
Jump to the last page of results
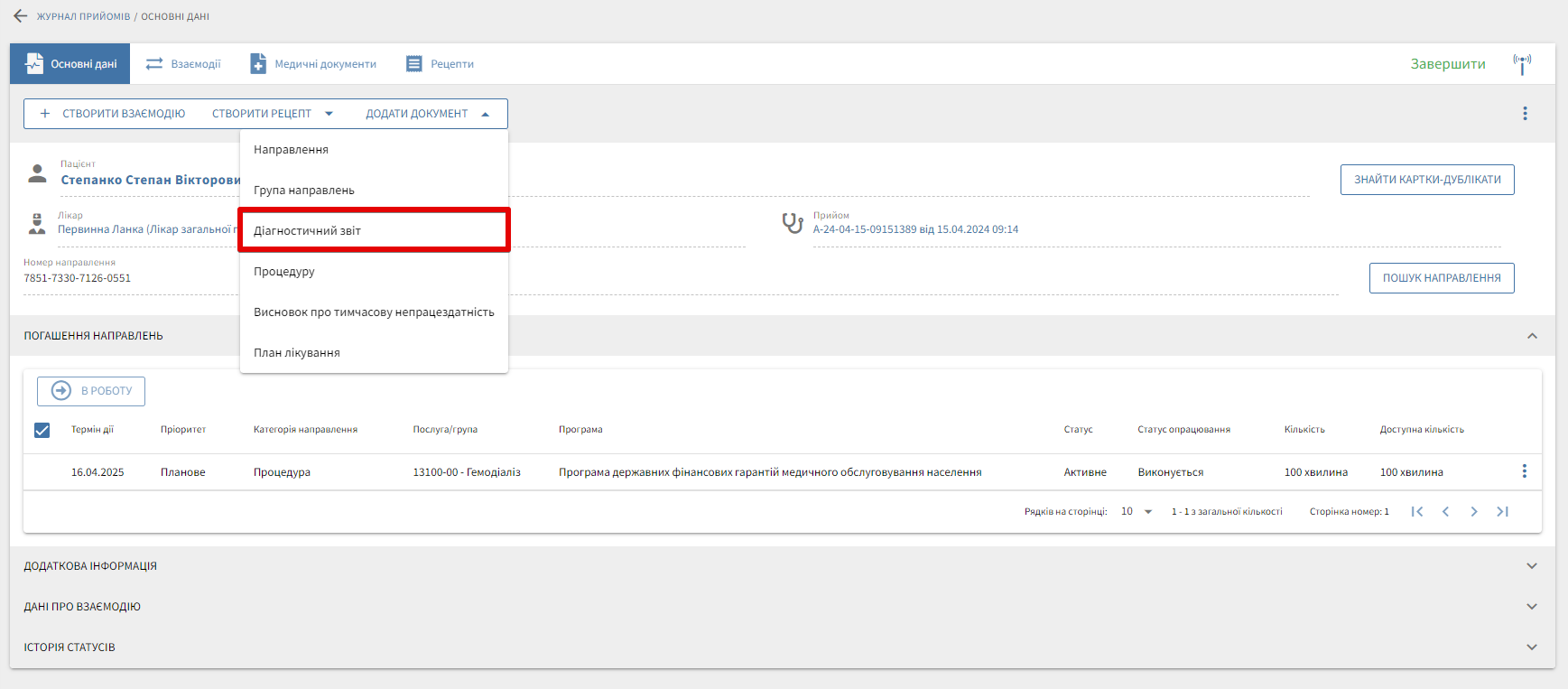point(1502,512)
